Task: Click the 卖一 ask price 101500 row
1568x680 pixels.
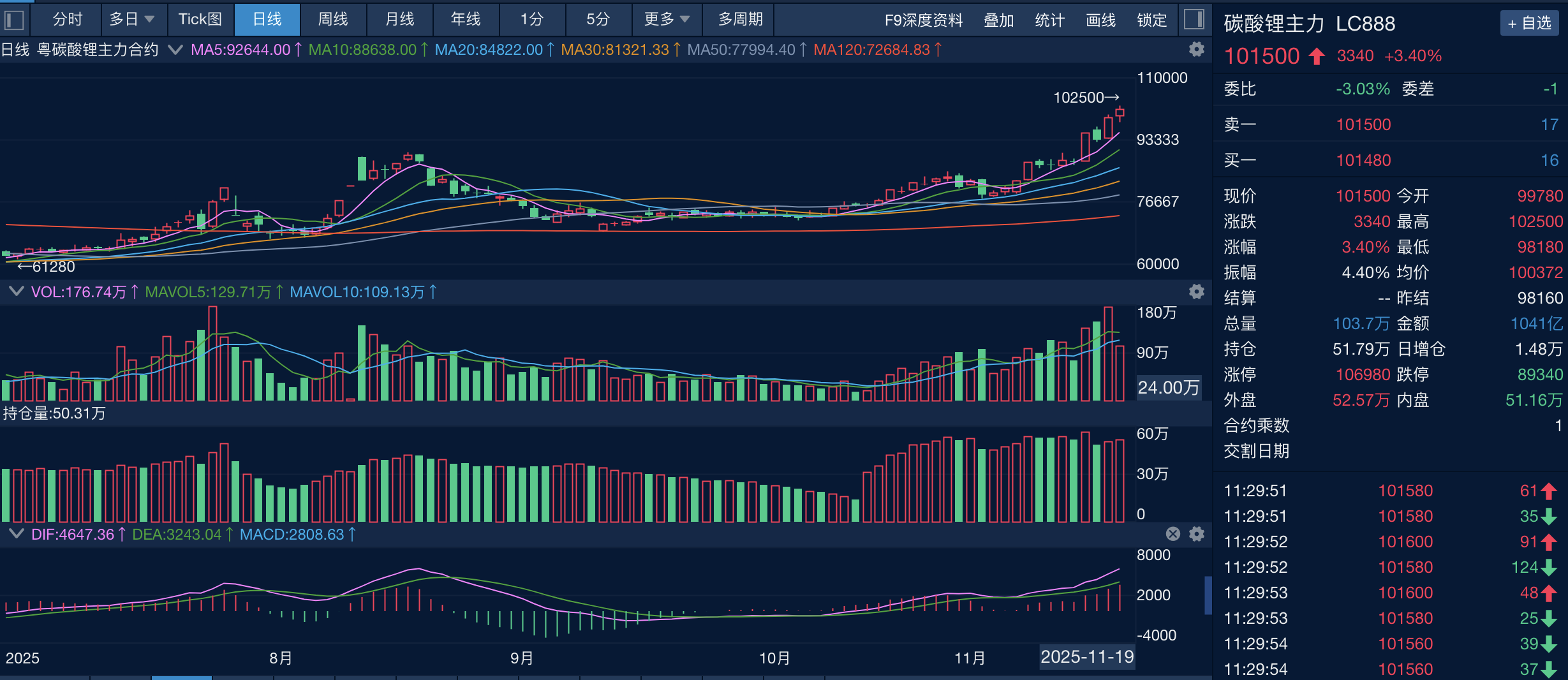Action: (x=1365, y=124)
